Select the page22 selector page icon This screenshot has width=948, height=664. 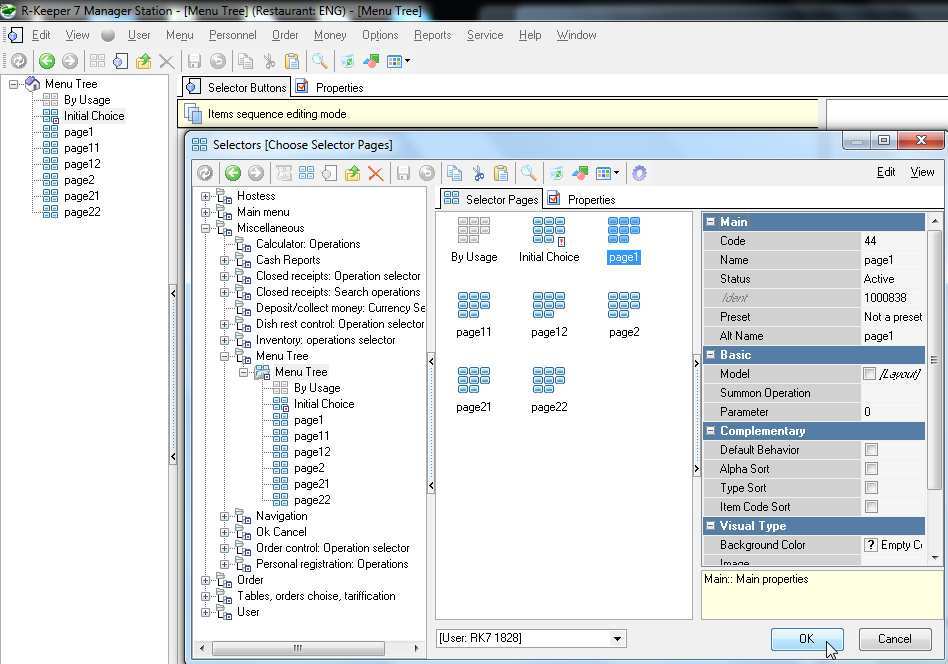click(549, 380)
